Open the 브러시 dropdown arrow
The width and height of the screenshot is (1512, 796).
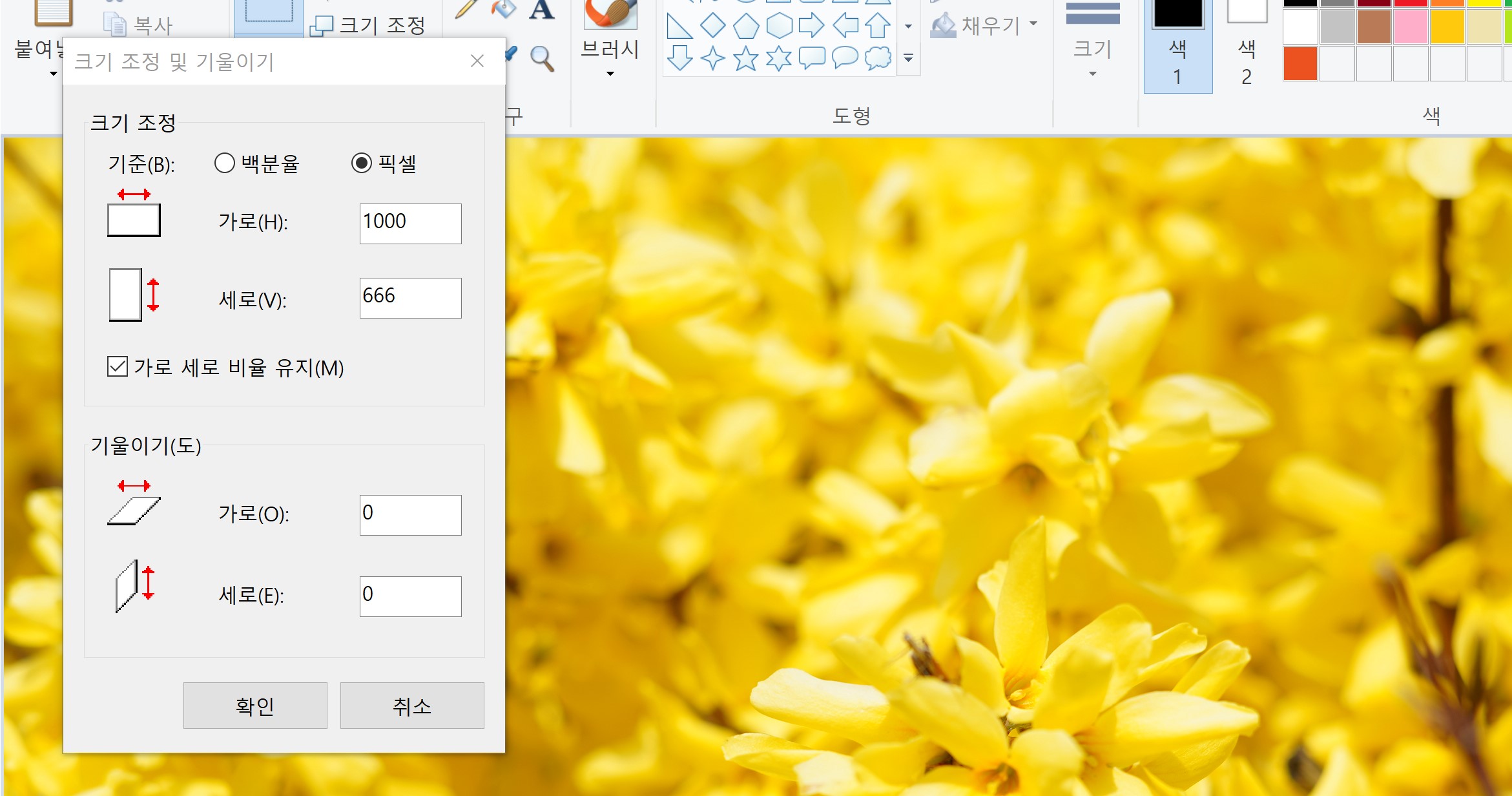click(610, 74)
